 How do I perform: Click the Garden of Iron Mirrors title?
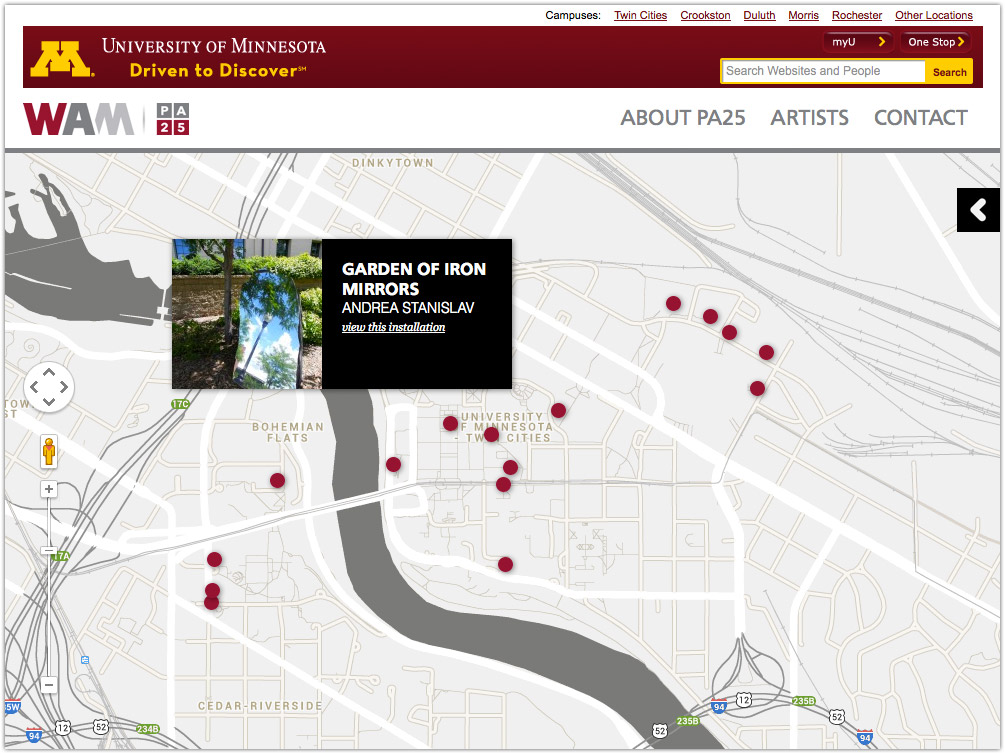click(413, 279)
